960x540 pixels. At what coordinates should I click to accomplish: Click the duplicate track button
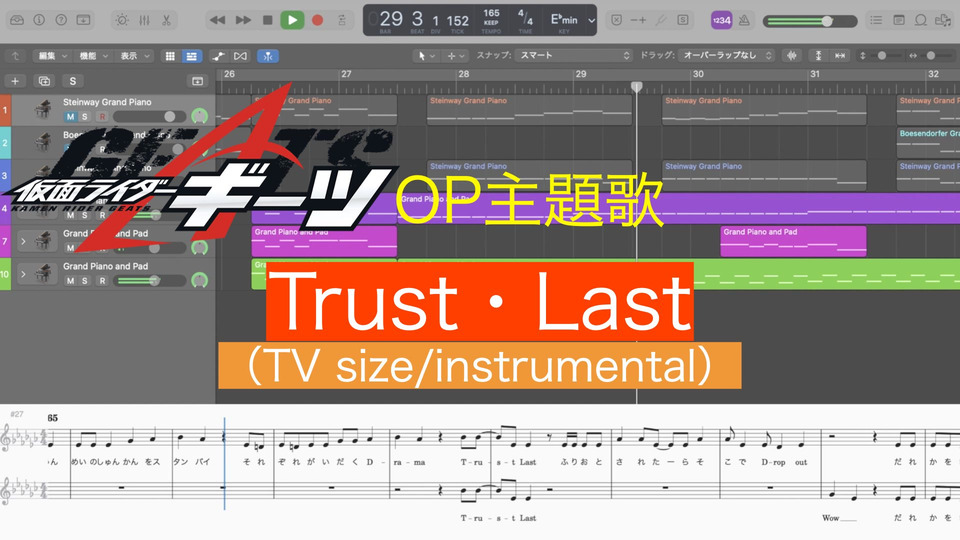click(44, 81)
